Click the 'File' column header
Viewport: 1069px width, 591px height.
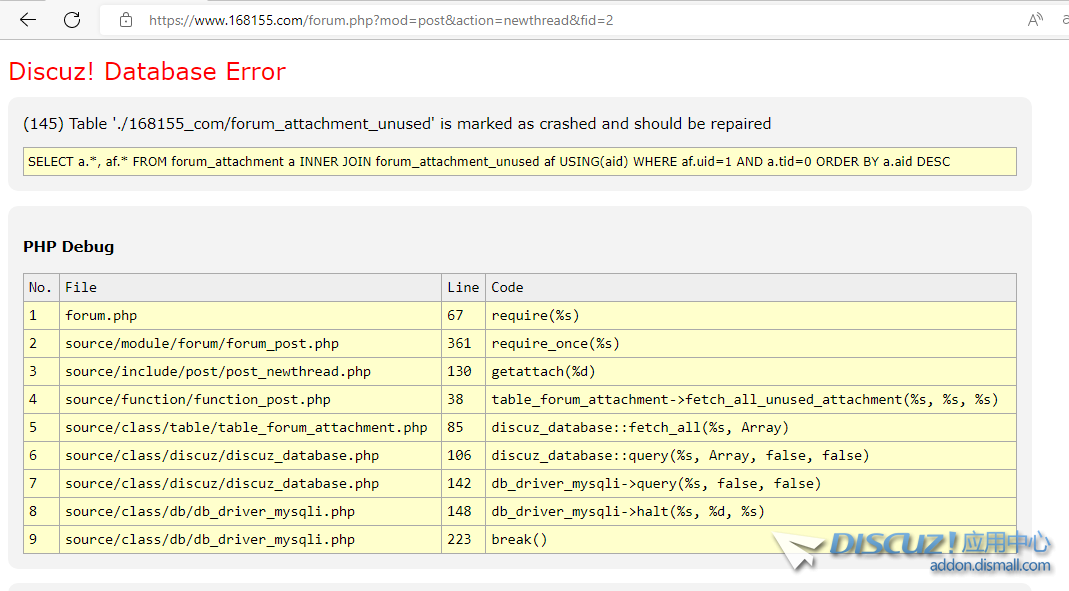pyautogui.click(x=250, y=288)
